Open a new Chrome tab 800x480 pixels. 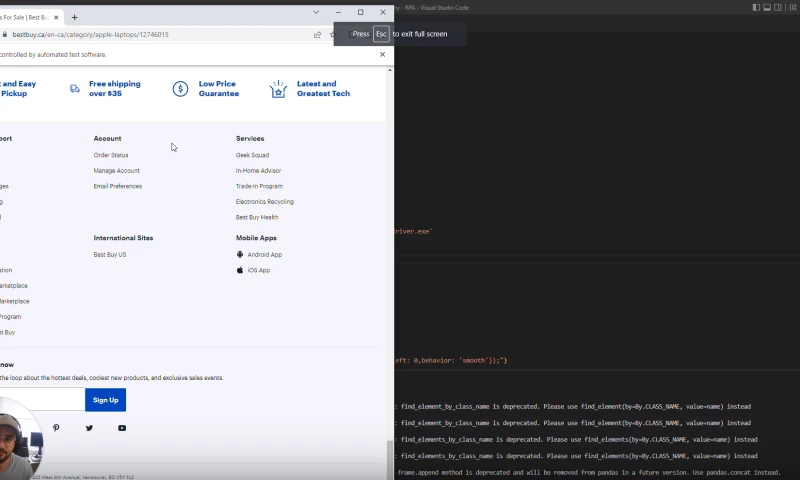(x=74, y=17)
